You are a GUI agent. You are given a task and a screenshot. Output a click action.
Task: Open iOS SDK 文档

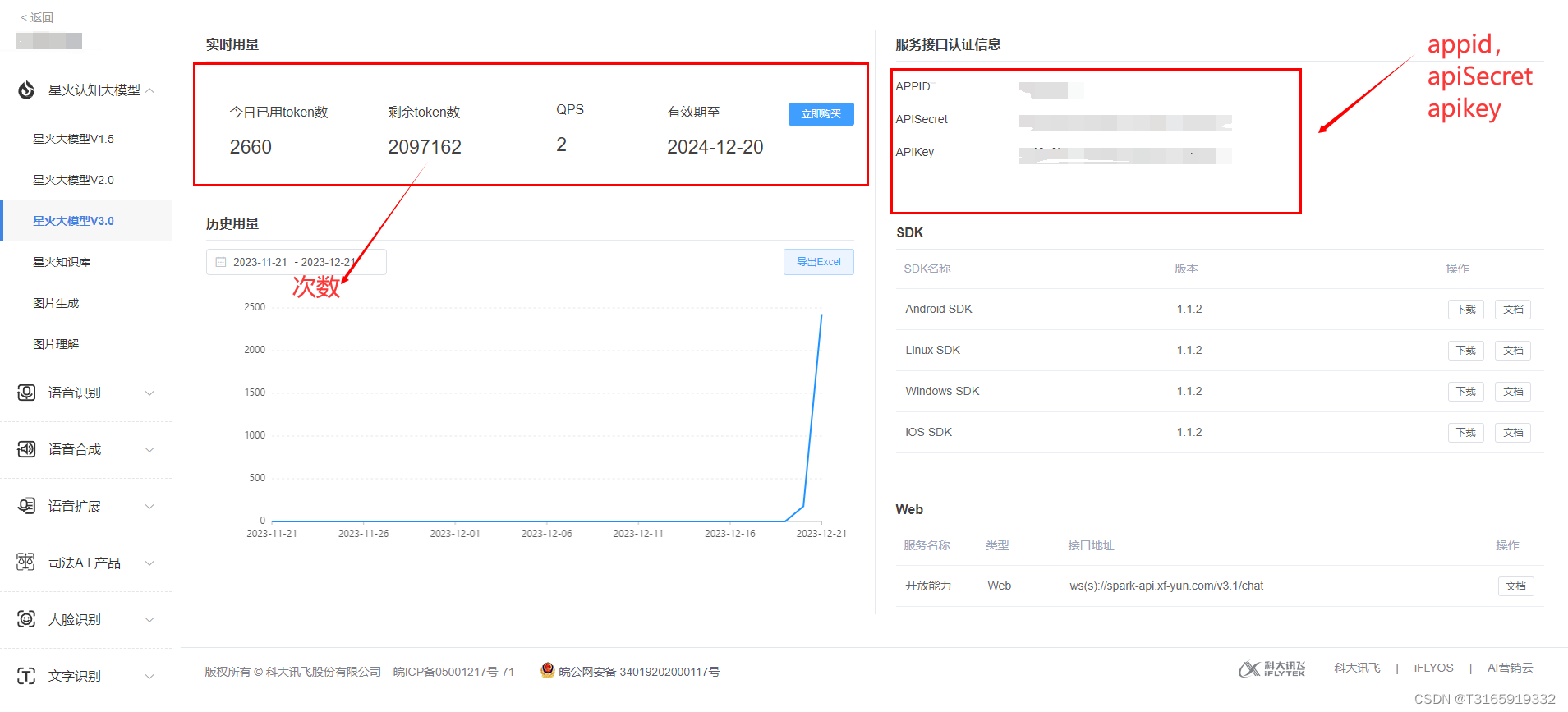(1512, 433)
